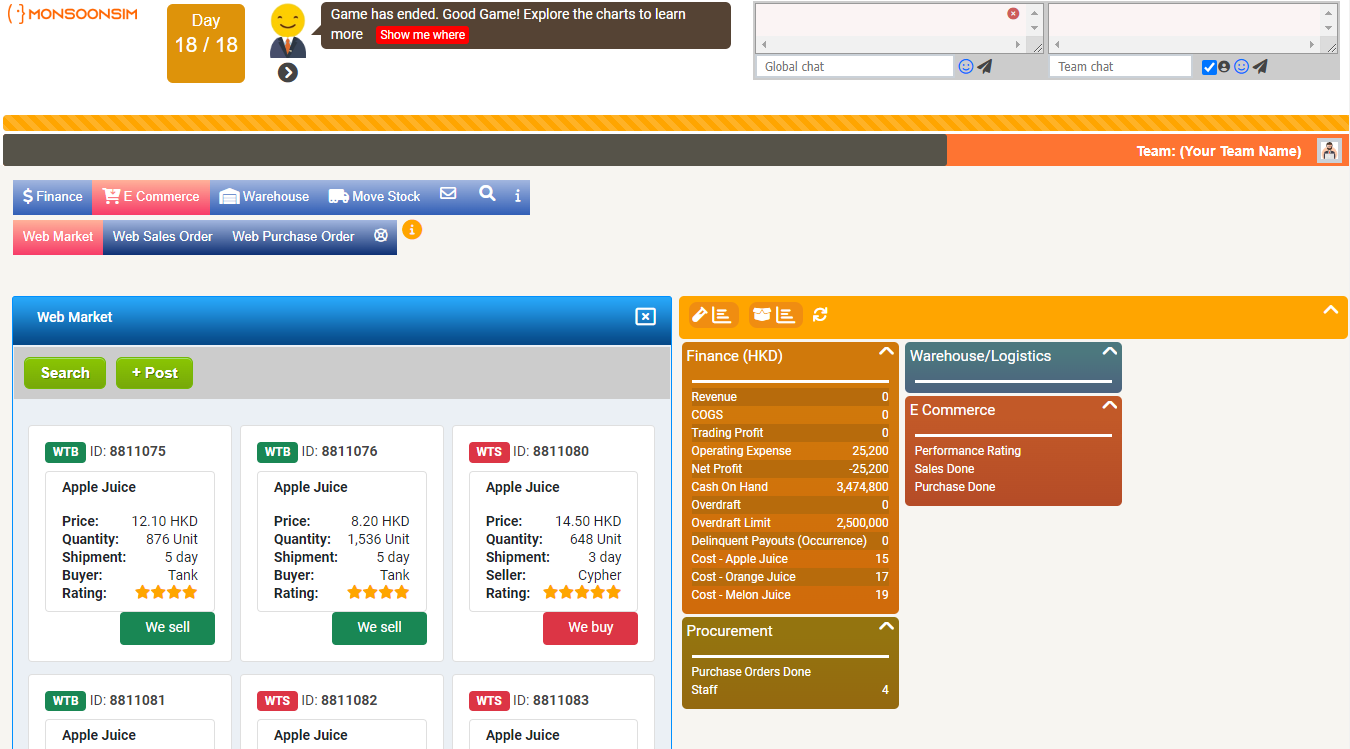Close the Web Market panel

pyautogui.click(x=645, y=317)
